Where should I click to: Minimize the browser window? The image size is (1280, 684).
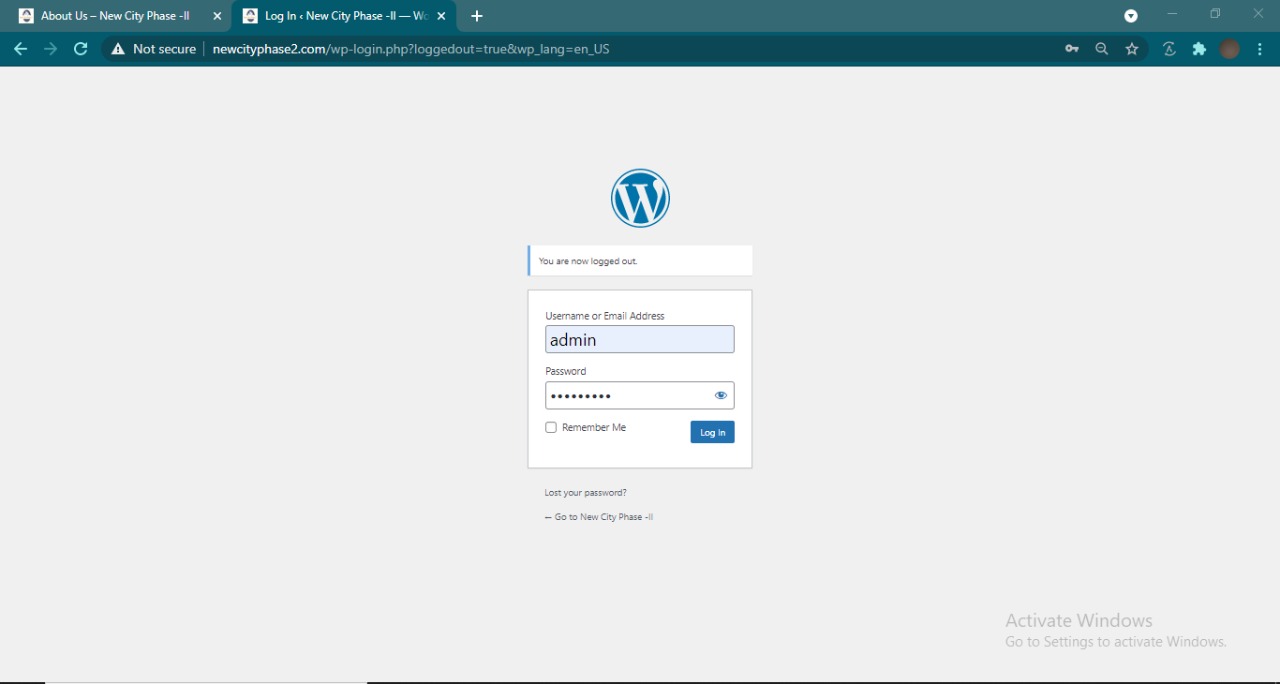(x=1172, y=14)
